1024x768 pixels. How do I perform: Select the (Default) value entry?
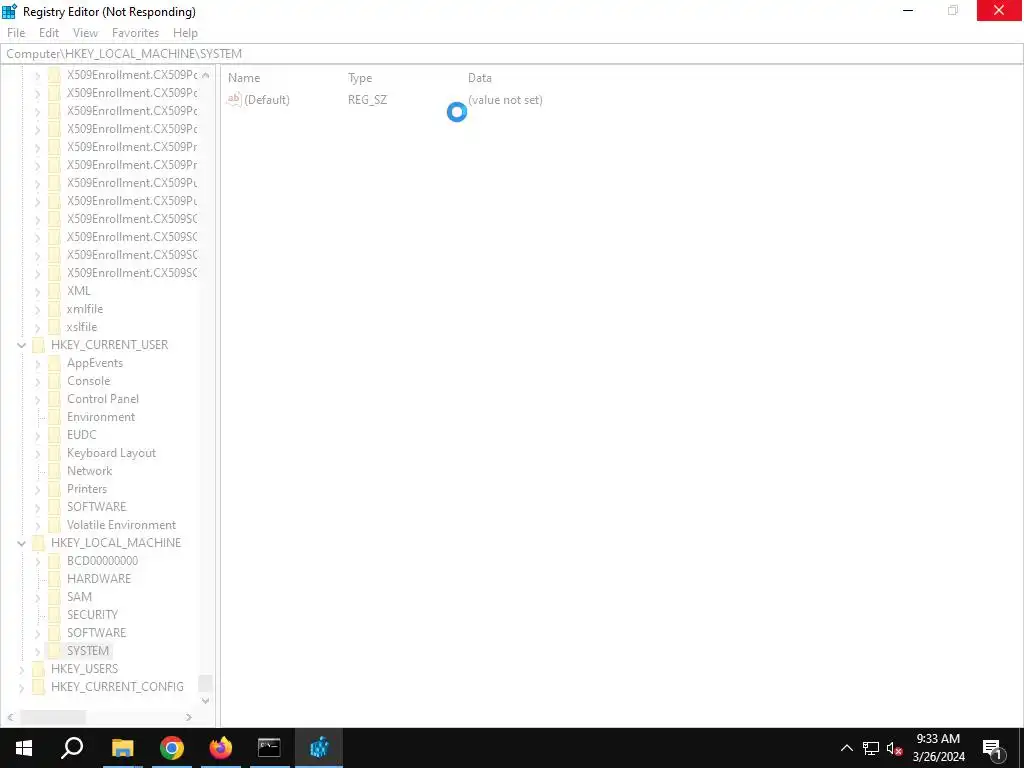pyautogui.click(x=266, y=100)
